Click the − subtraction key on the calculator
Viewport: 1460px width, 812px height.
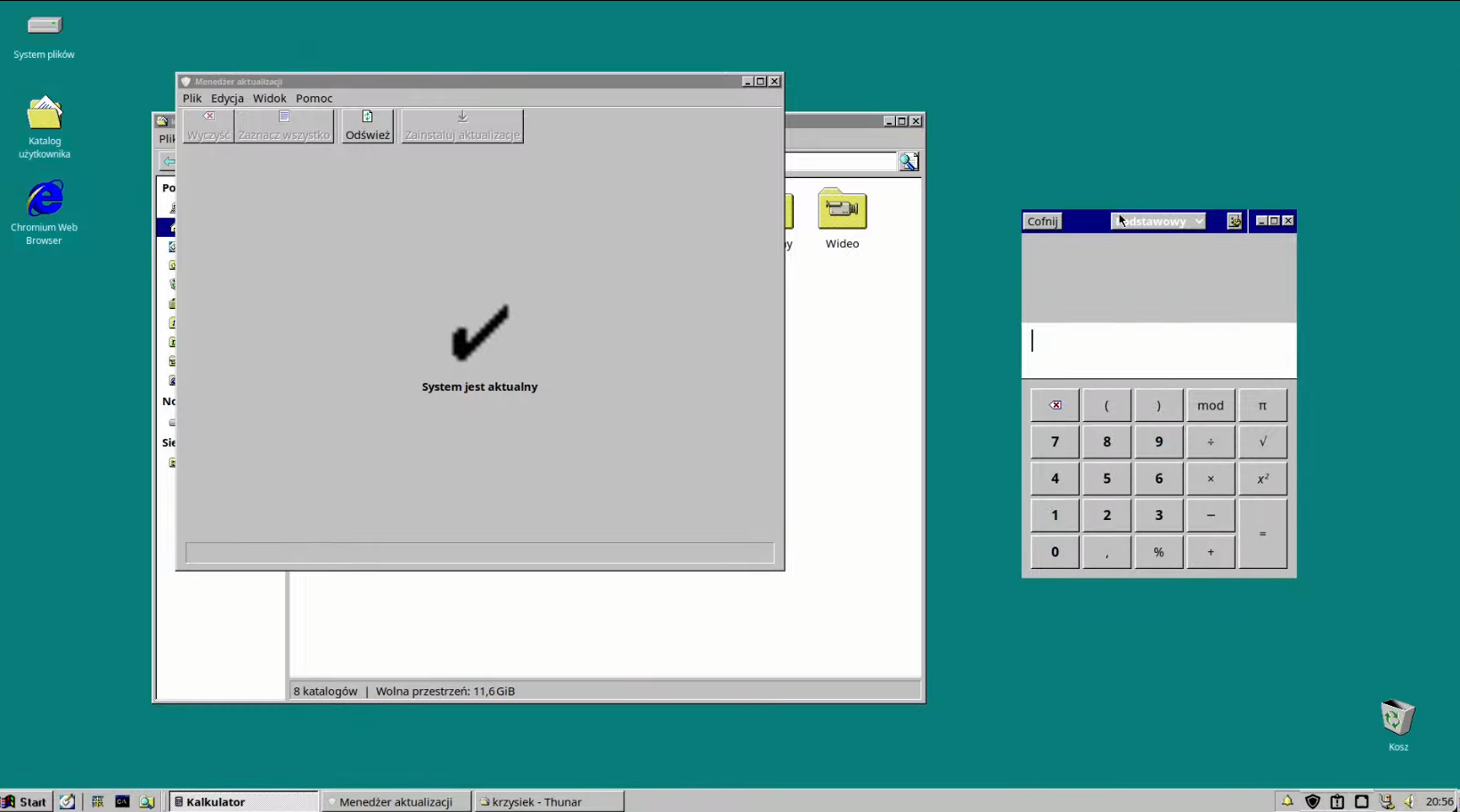click(1211, 515)
